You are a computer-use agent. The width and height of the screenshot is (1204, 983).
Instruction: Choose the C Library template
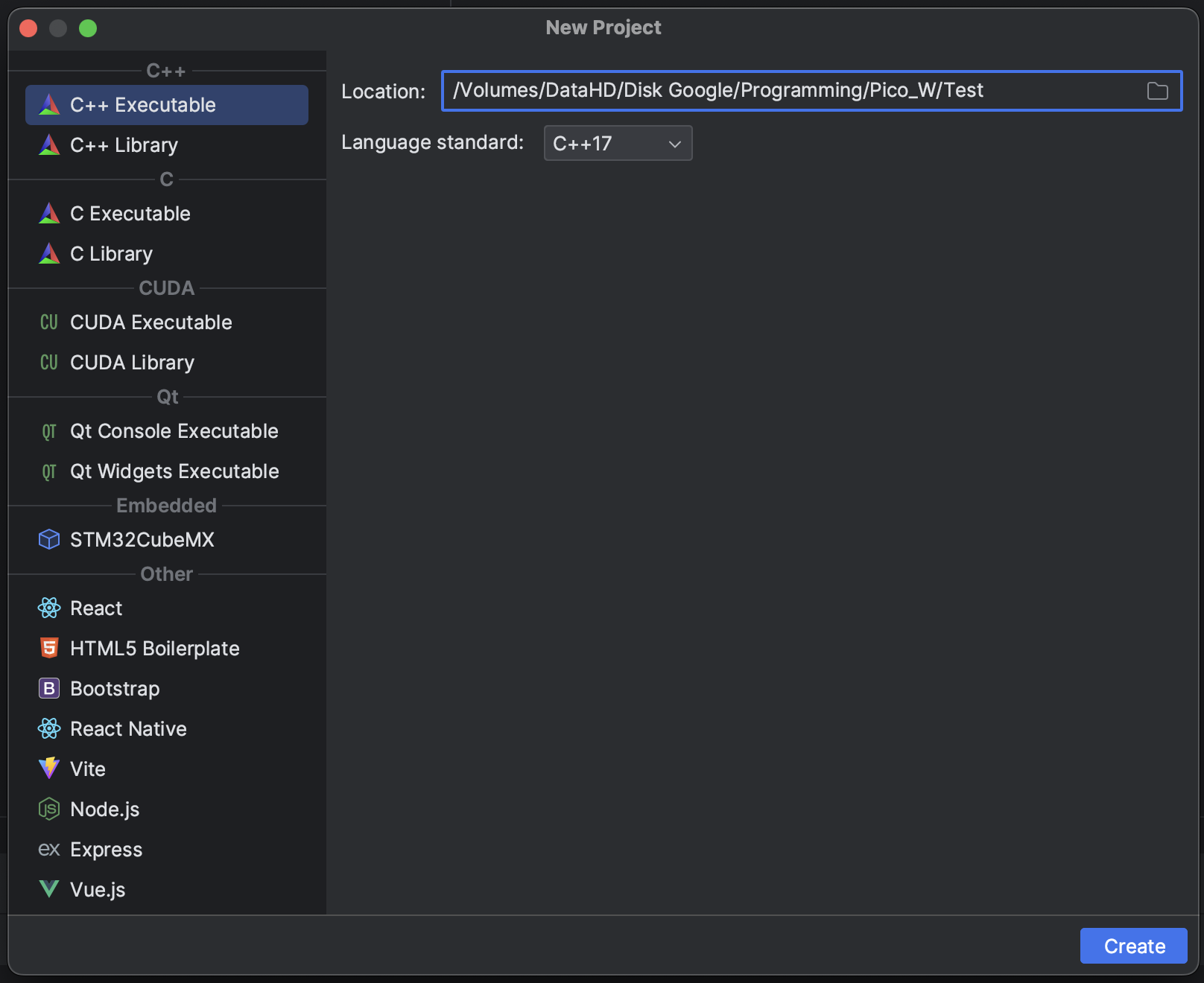click(167, 254)
